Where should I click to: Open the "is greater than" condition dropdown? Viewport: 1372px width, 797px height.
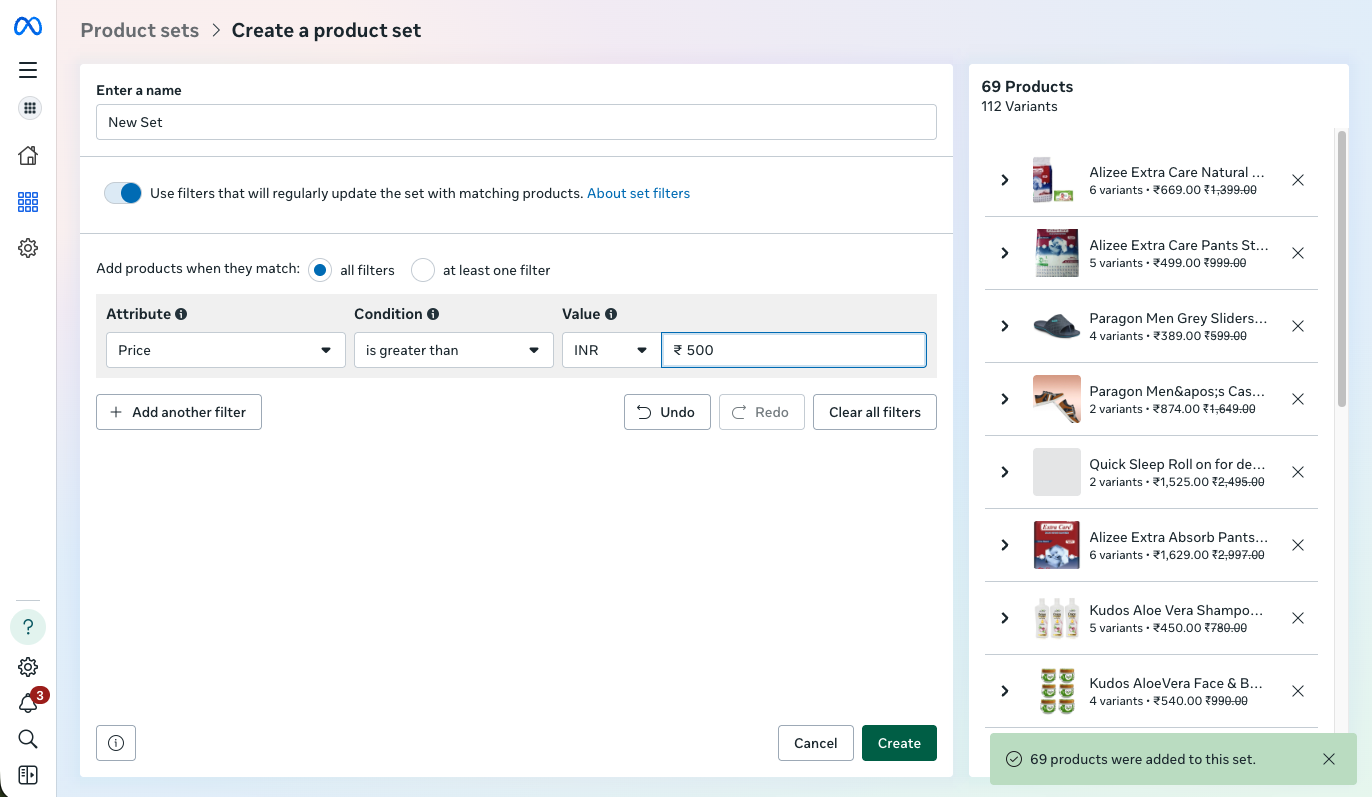(x=453, y=350)
